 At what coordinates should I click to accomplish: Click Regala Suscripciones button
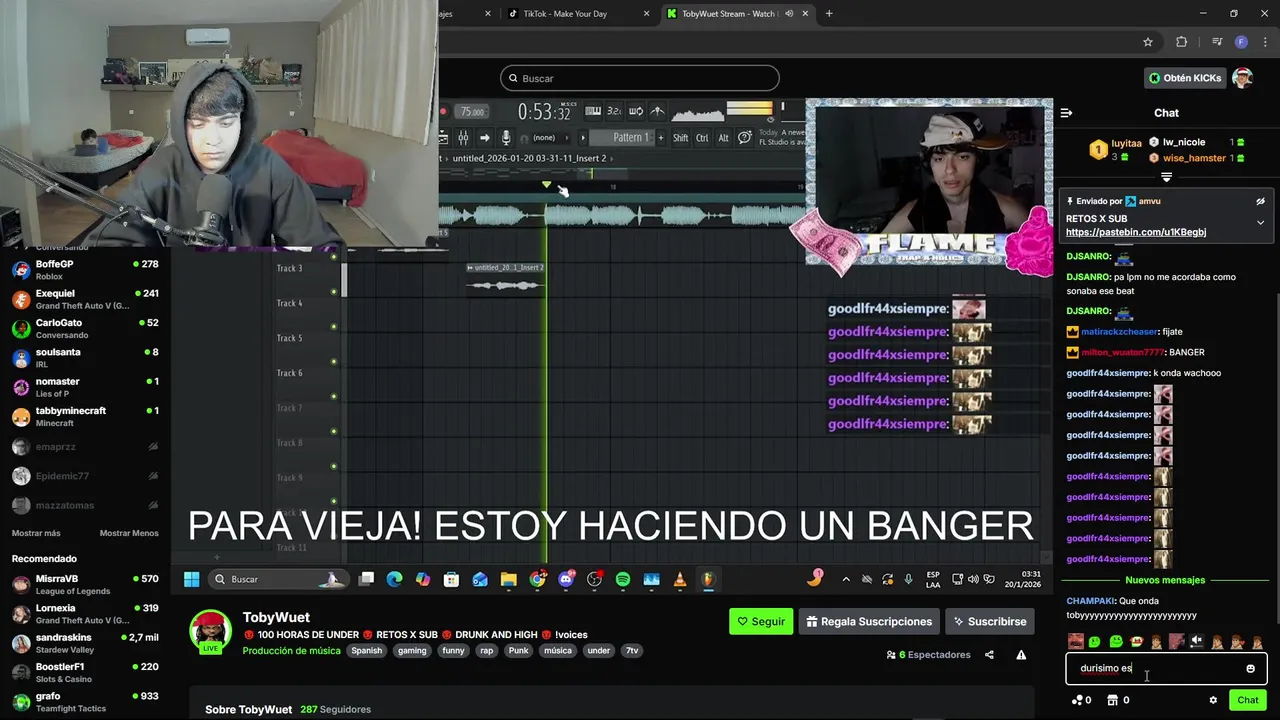point(869,621)
